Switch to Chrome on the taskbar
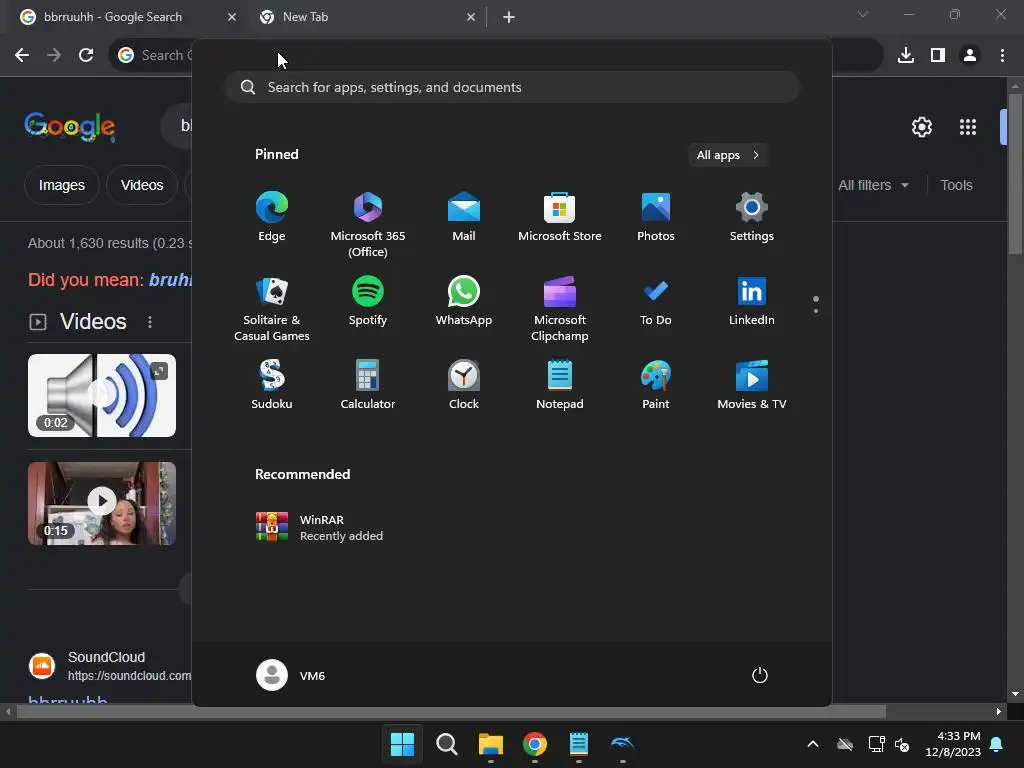This screenshot has height=768, width=1024. pyautogui.click(x=535, y=744)
